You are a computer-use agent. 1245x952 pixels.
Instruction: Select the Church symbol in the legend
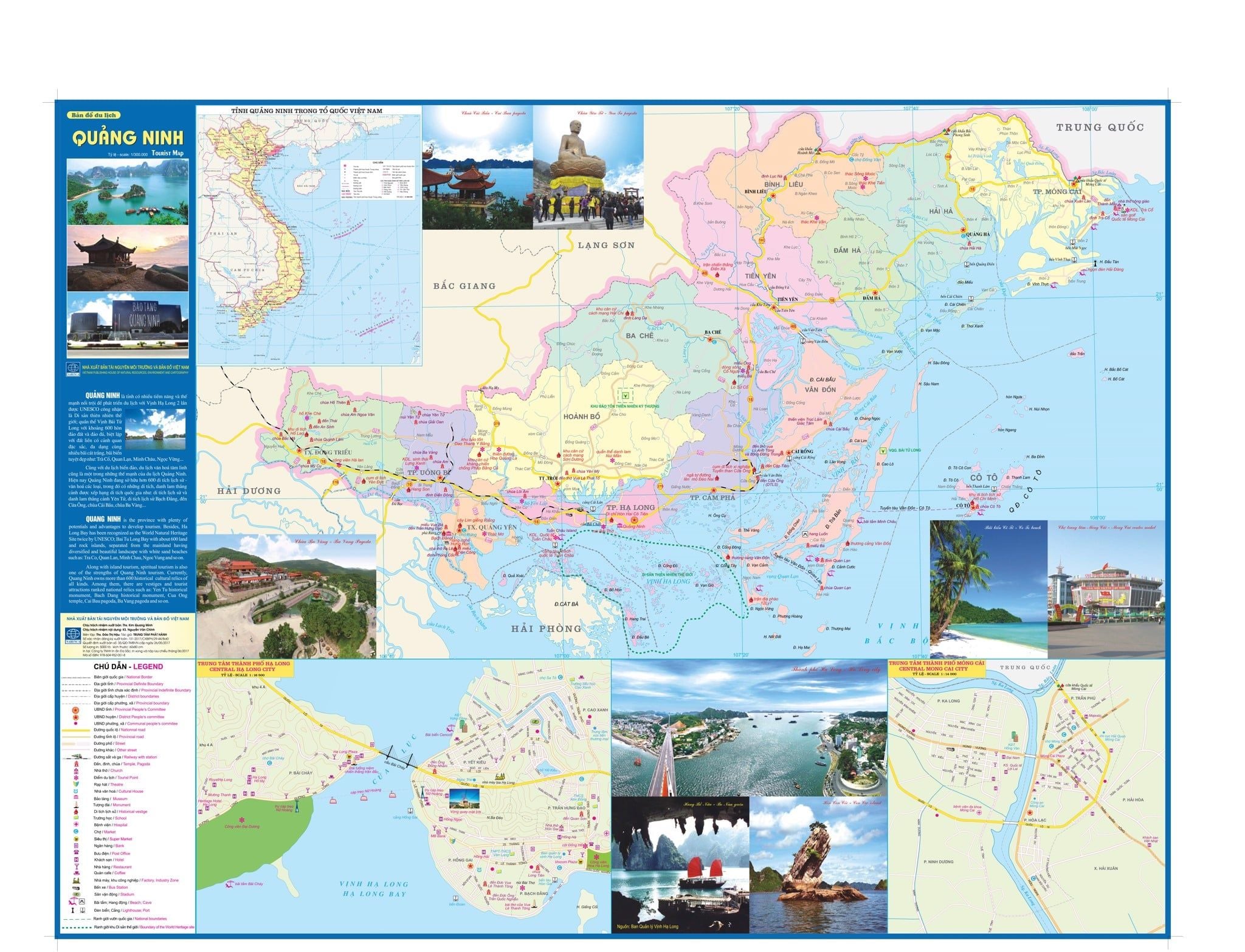pyautogui.click(x=76, y=771)
